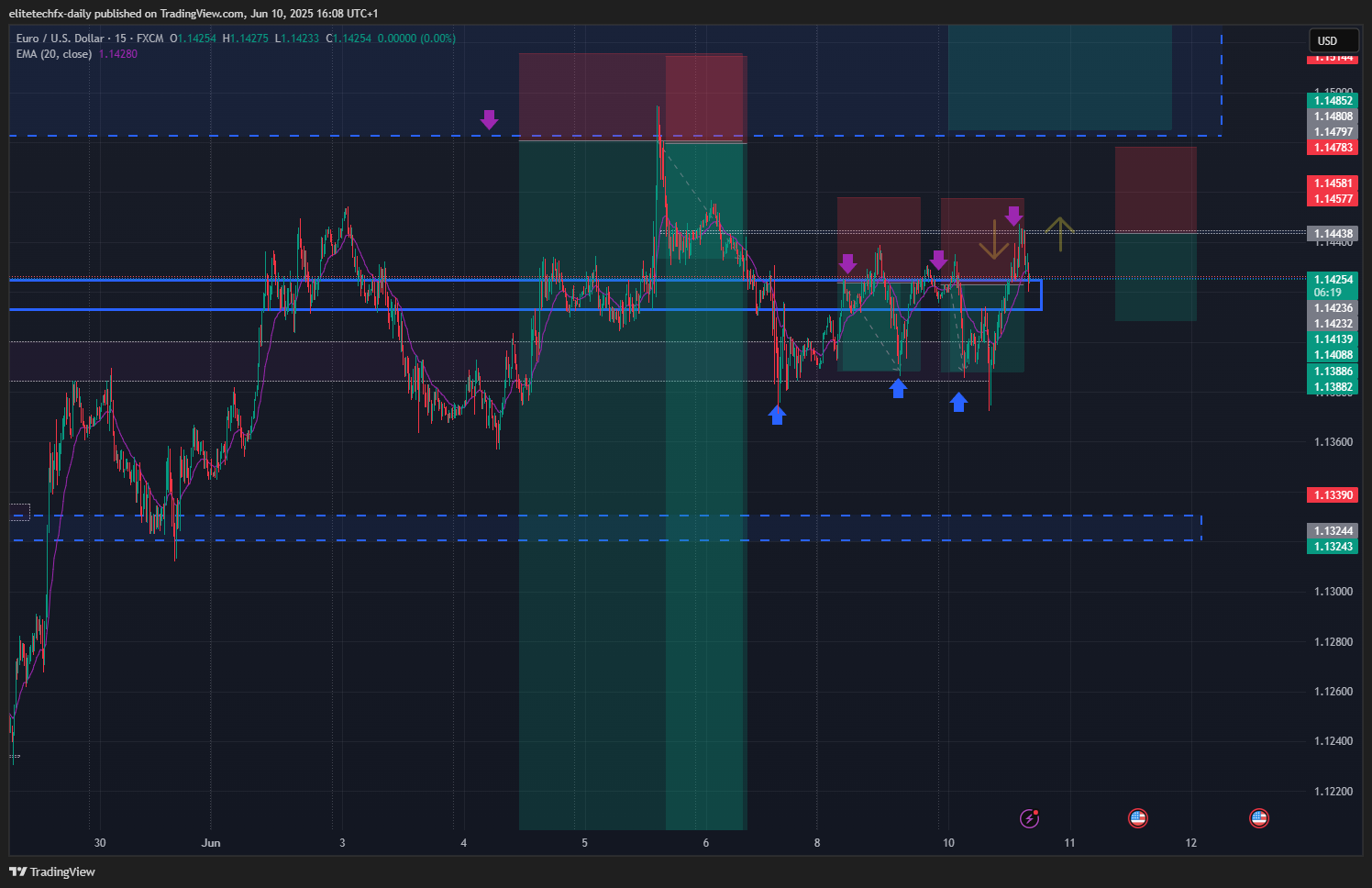
Task: Click the low value L1.14233
Action: coord(297,39)
